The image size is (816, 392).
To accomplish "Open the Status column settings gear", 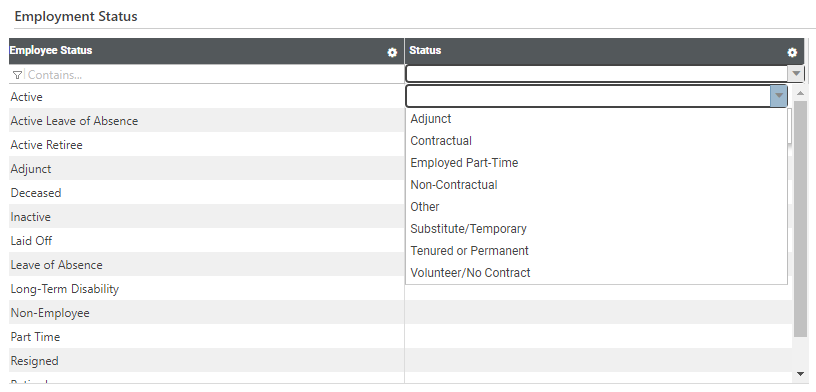I will (792, 53).
